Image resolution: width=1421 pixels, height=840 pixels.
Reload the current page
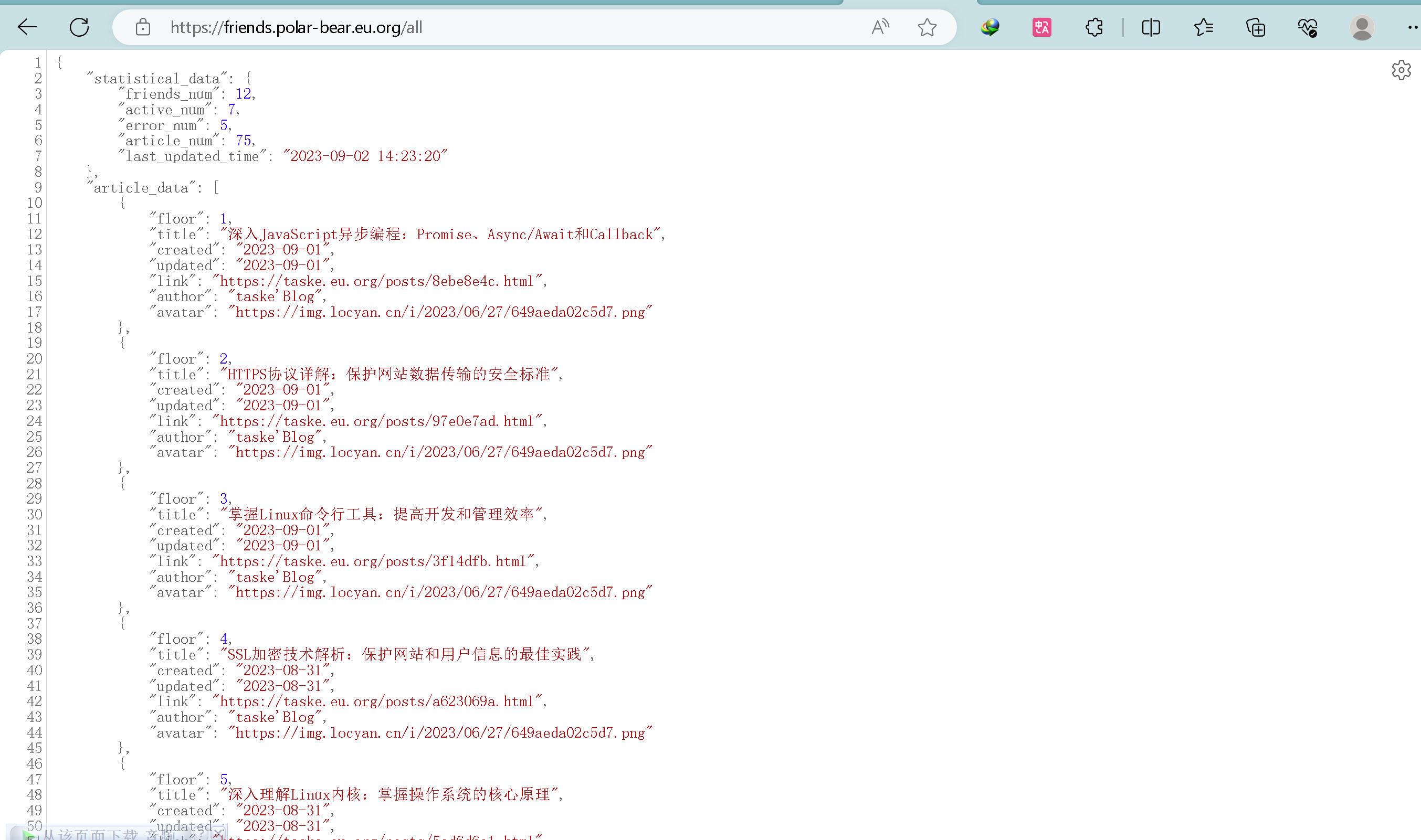(x=79, y=27)
